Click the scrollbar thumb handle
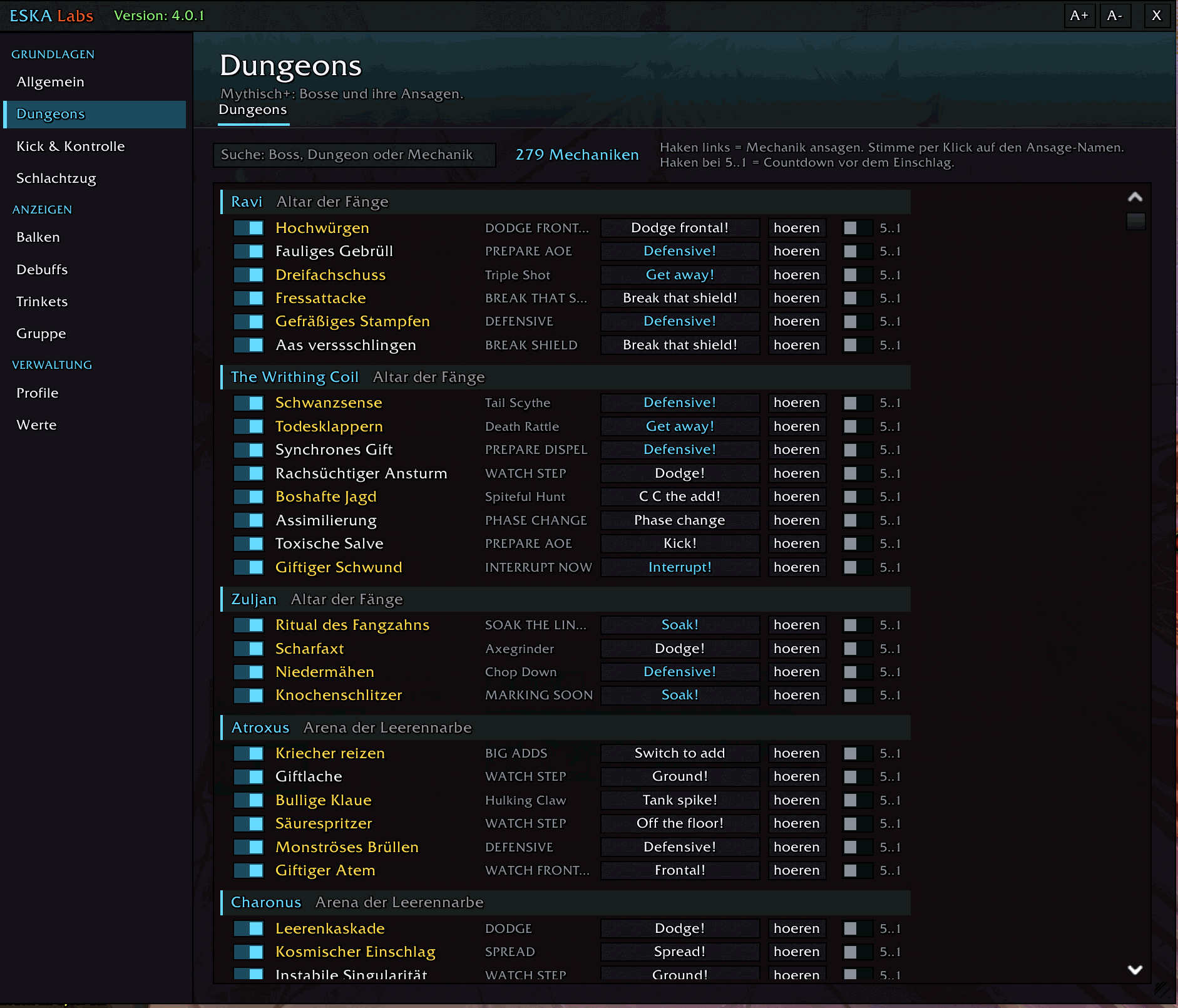The image size is (1178, 1008). coord(1135,221)
